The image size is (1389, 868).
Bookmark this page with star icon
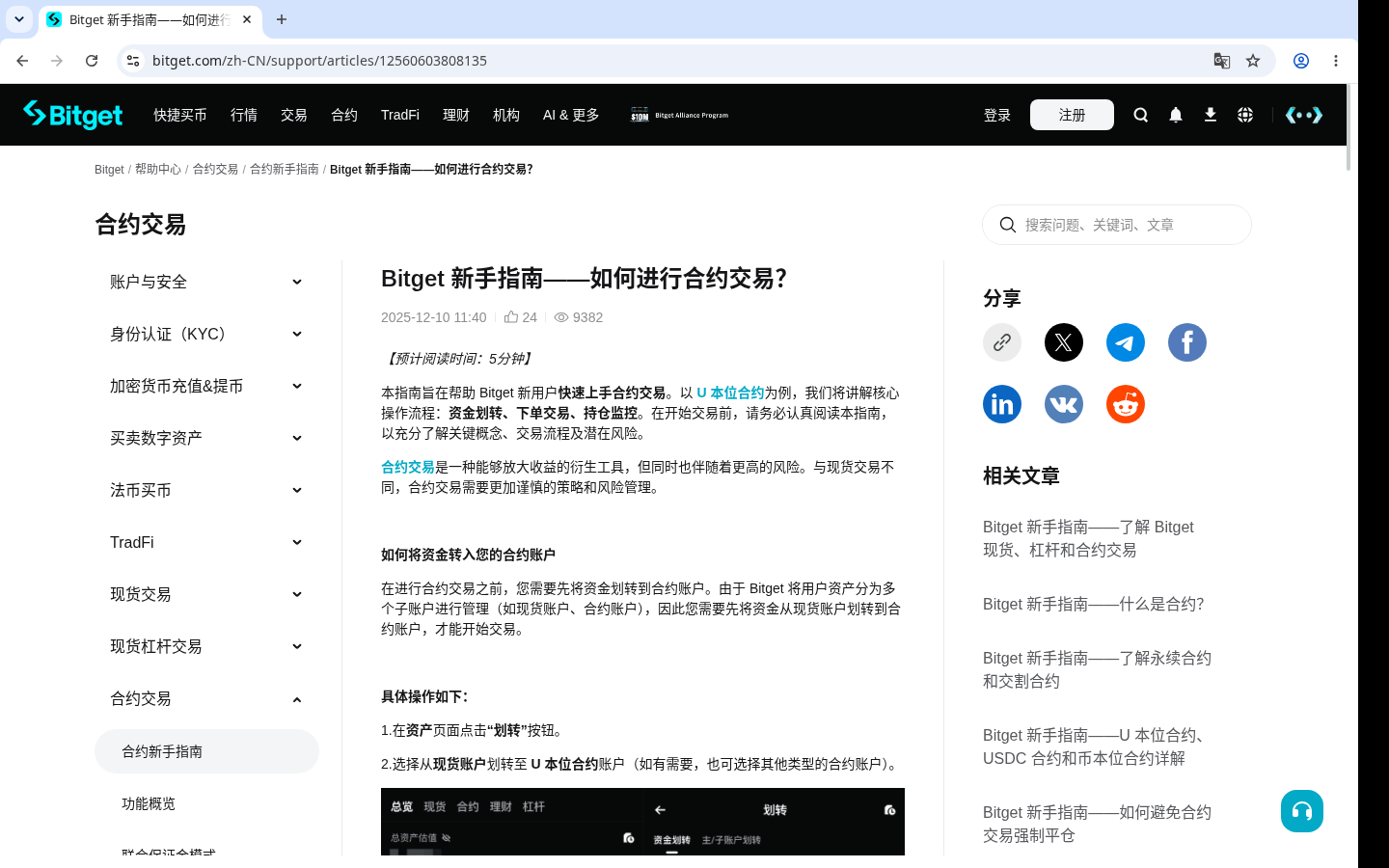tap(1253, 61)
